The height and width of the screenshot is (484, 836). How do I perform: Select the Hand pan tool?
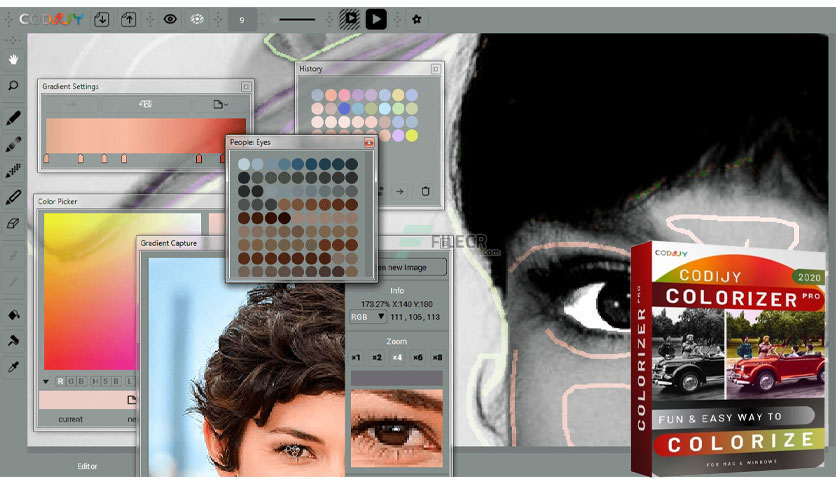pos(13,59)
